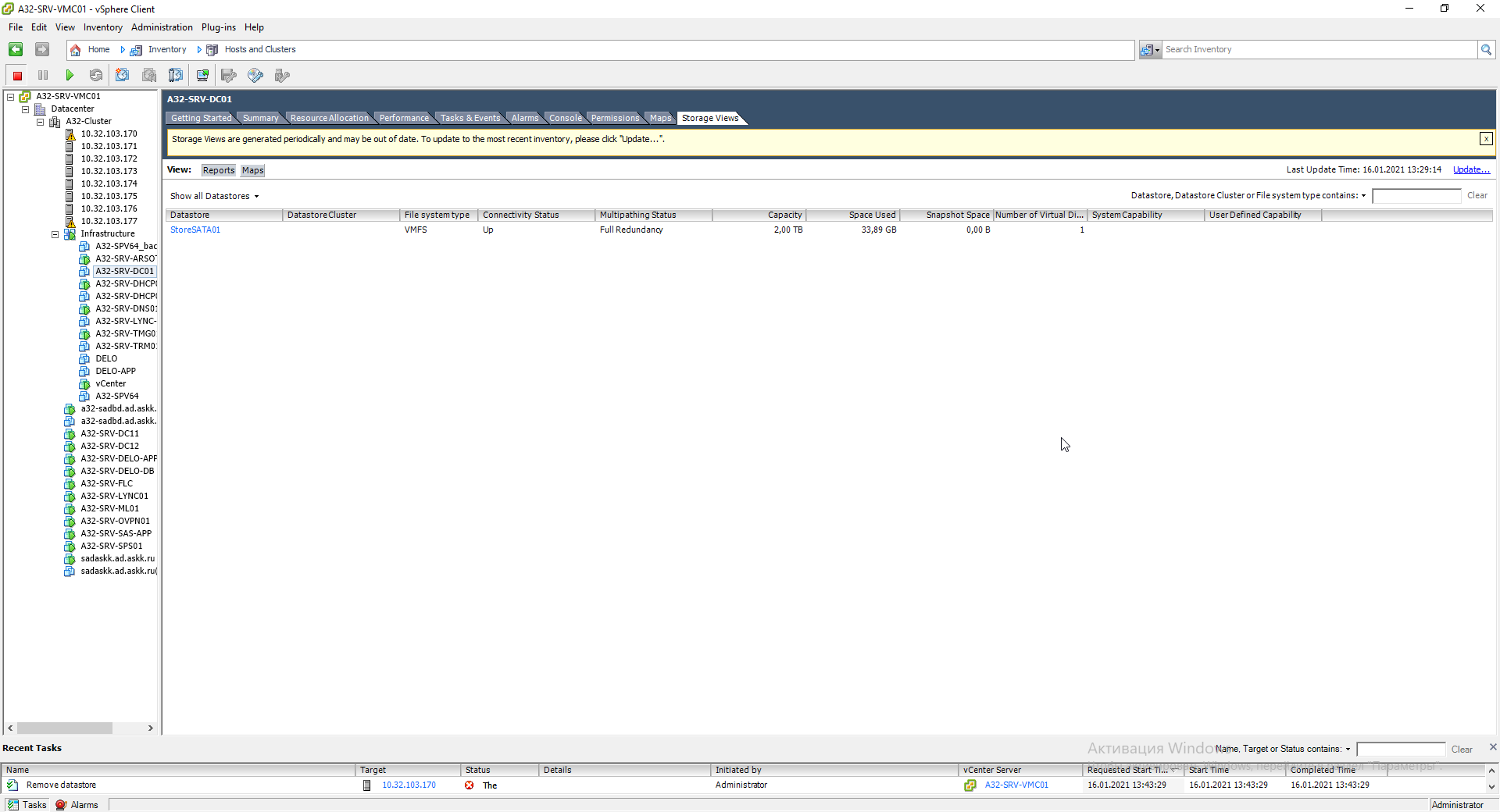Click the Connect floppy device icon

click(229, 76)
